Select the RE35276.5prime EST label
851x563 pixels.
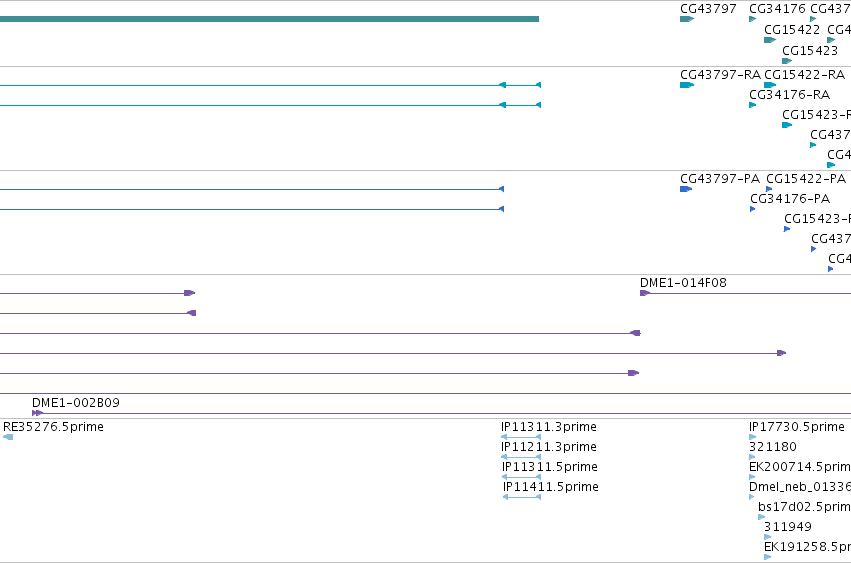tap(53, 427)
